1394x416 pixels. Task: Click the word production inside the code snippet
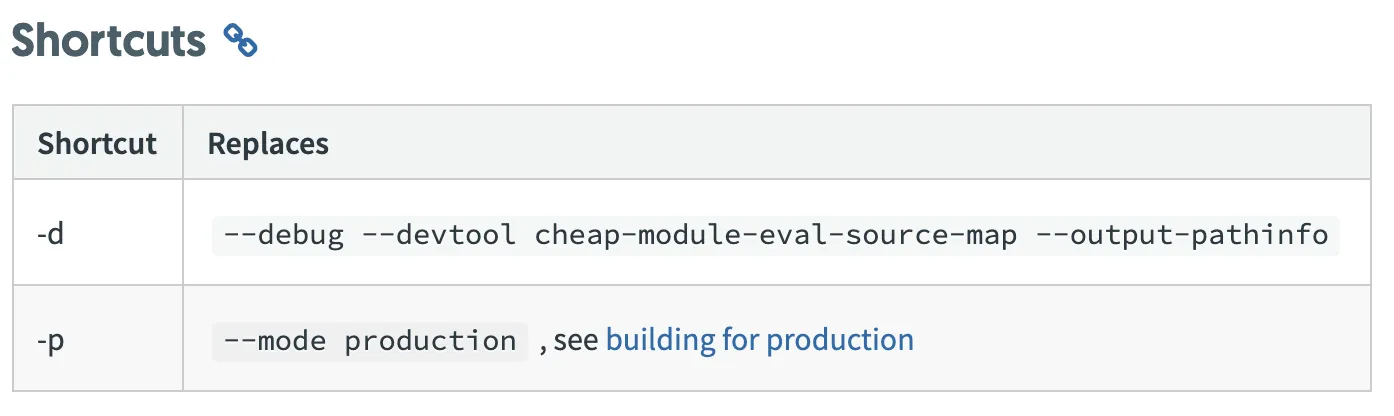coord(430,341)
